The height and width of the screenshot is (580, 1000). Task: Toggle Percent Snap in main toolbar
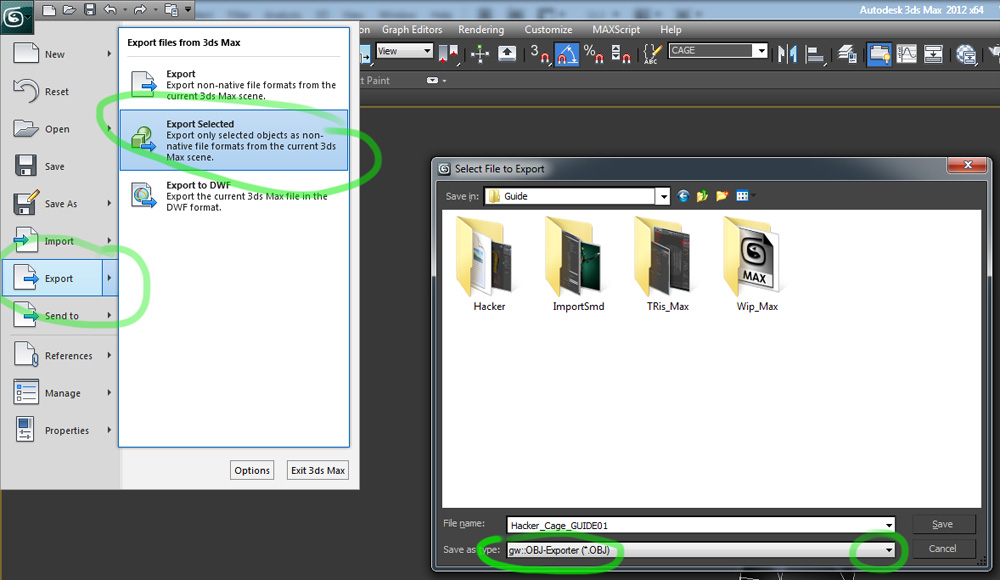click(594, 54)
